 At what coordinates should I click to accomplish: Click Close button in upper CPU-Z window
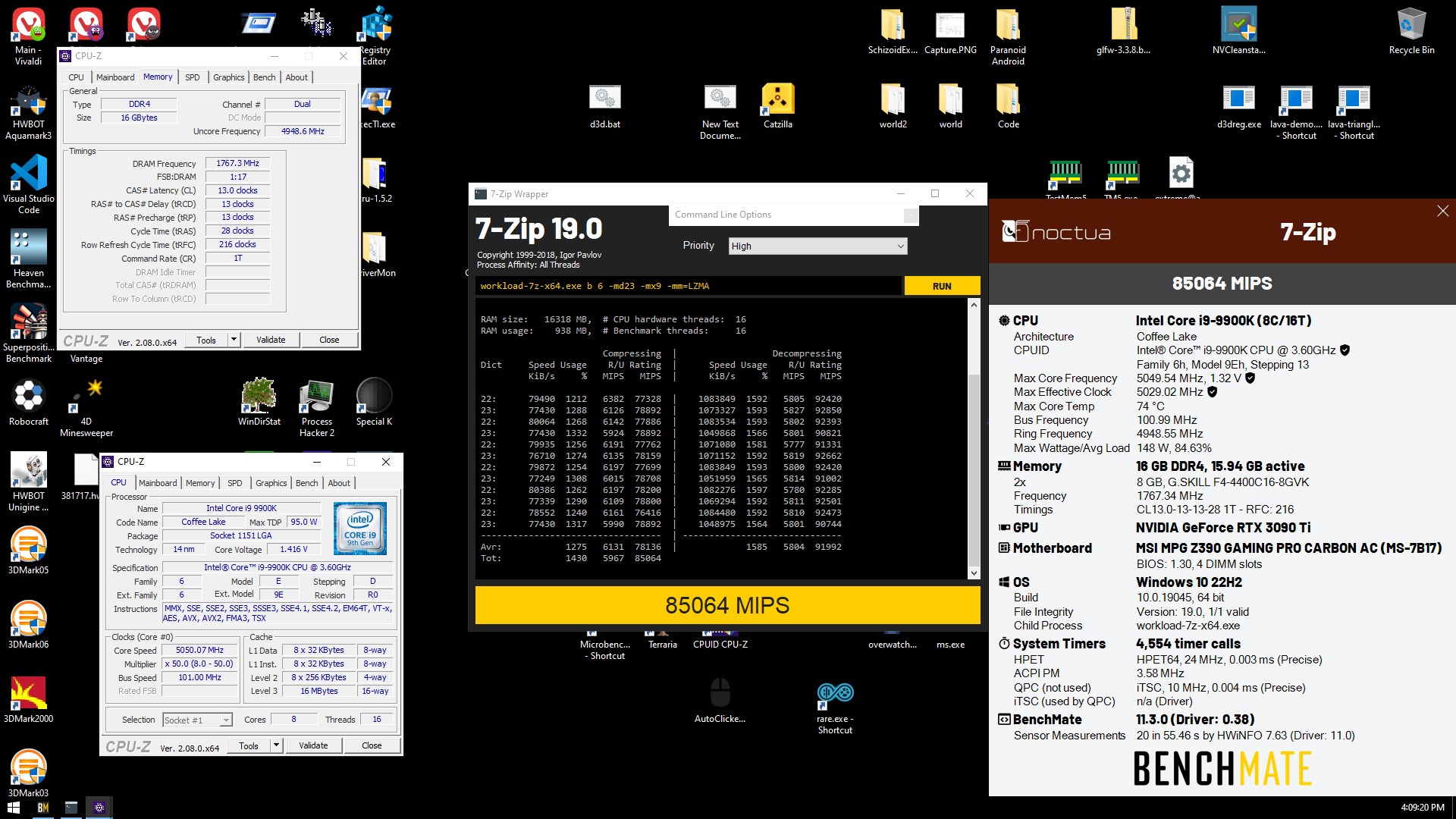(x=329, y=340)
